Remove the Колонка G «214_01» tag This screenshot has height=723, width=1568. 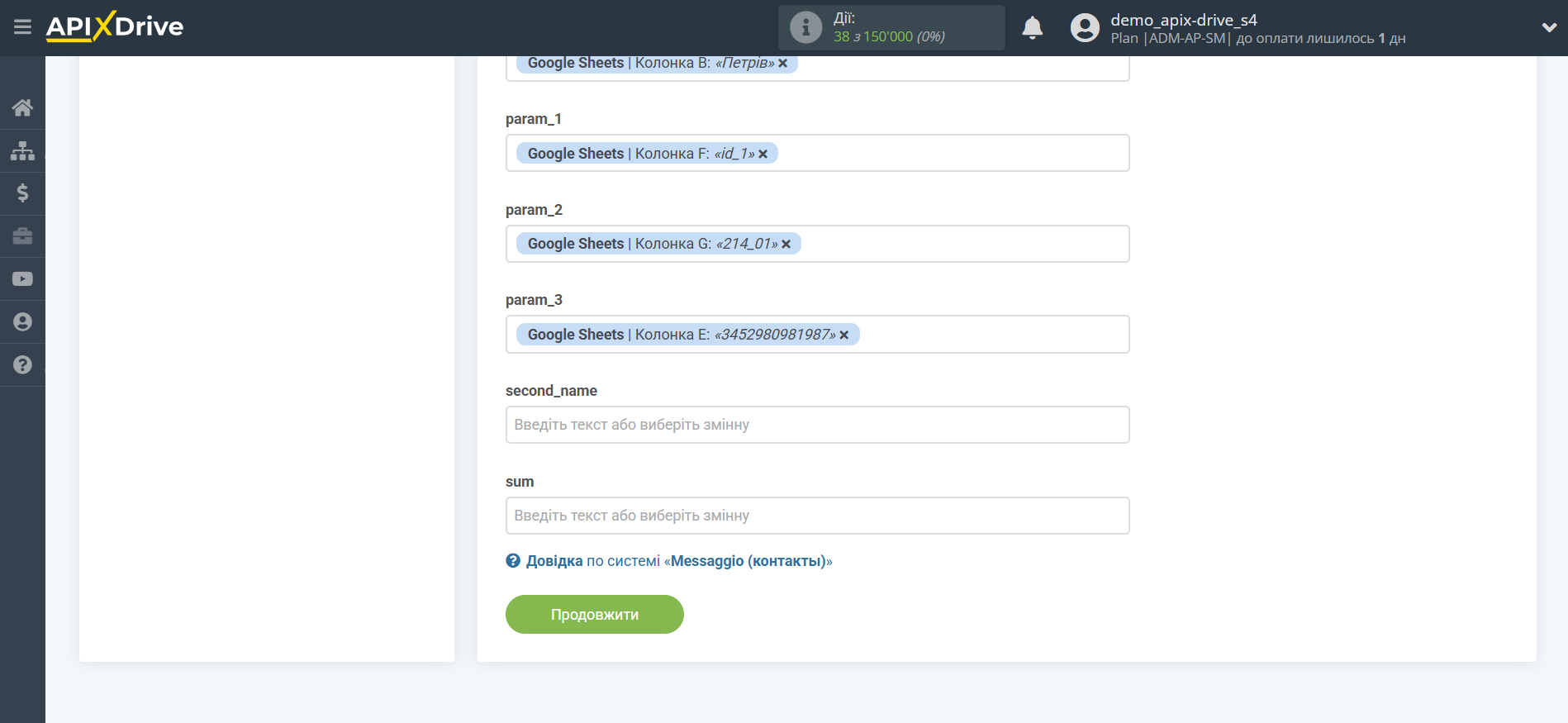786,244
